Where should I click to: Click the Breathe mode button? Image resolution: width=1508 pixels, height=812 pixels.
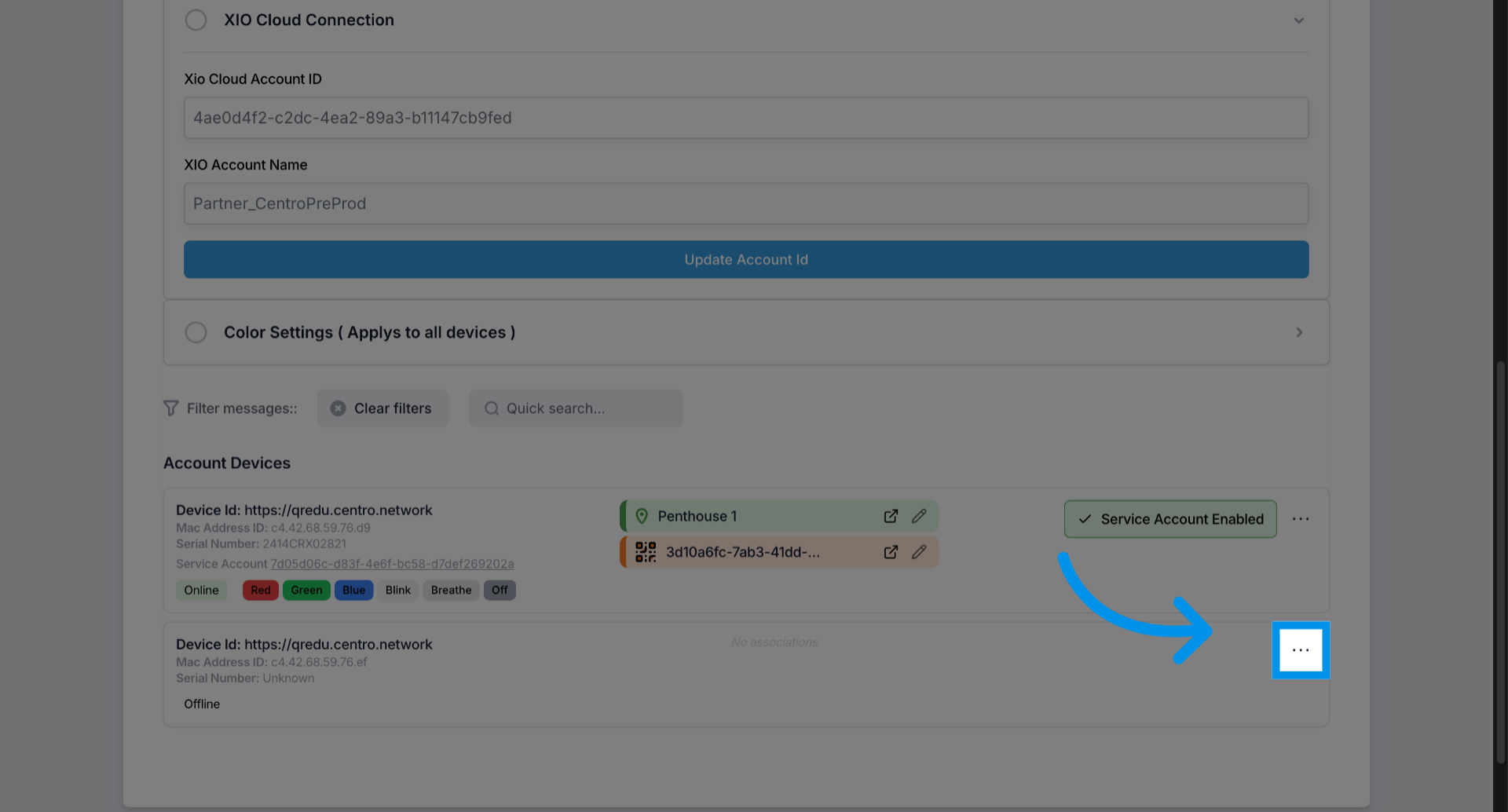[x=451, y=591]
